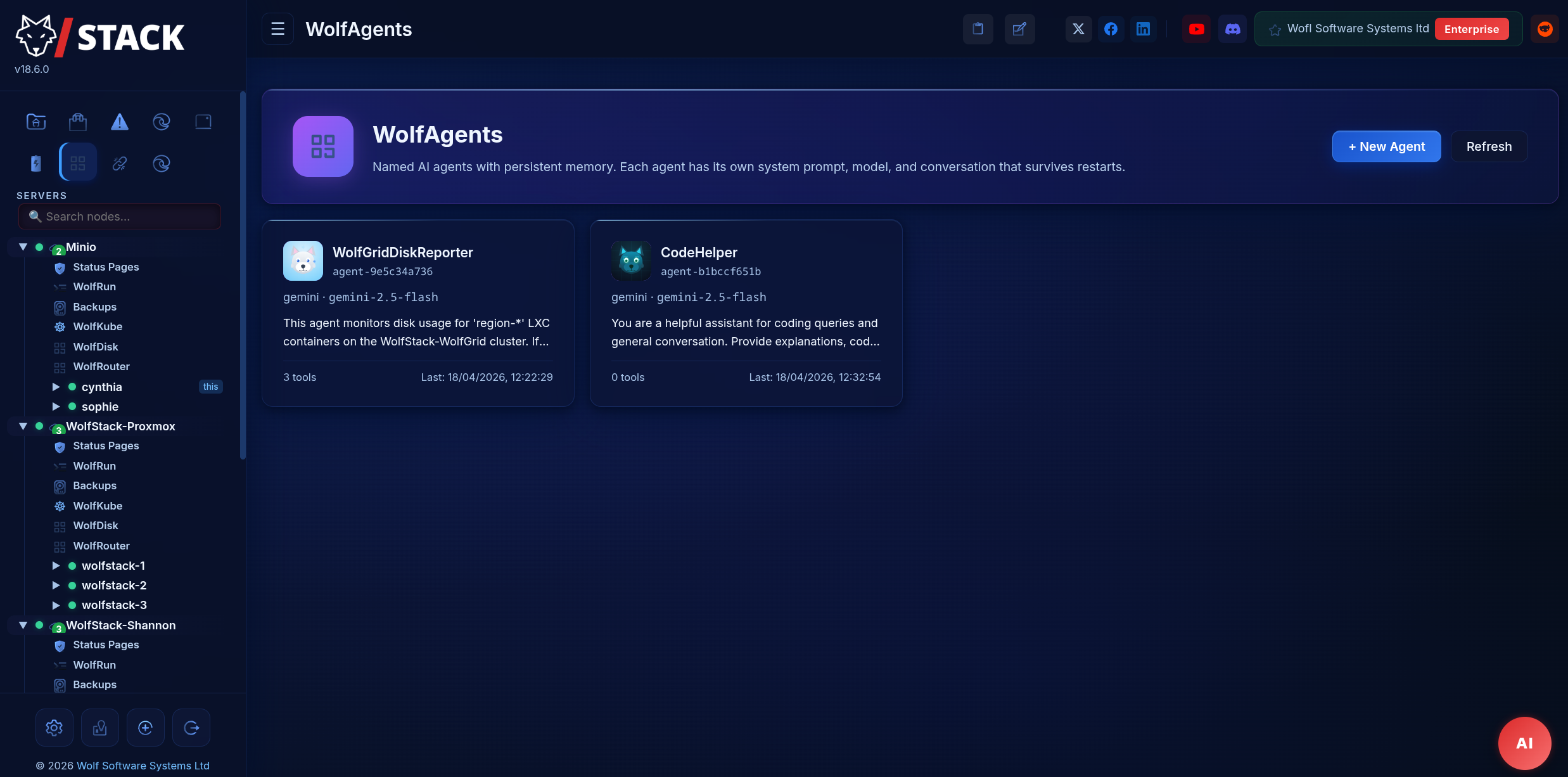Click the v18.6.0 version label
The height and width of the screenshot is (777, 1568).
32,69
